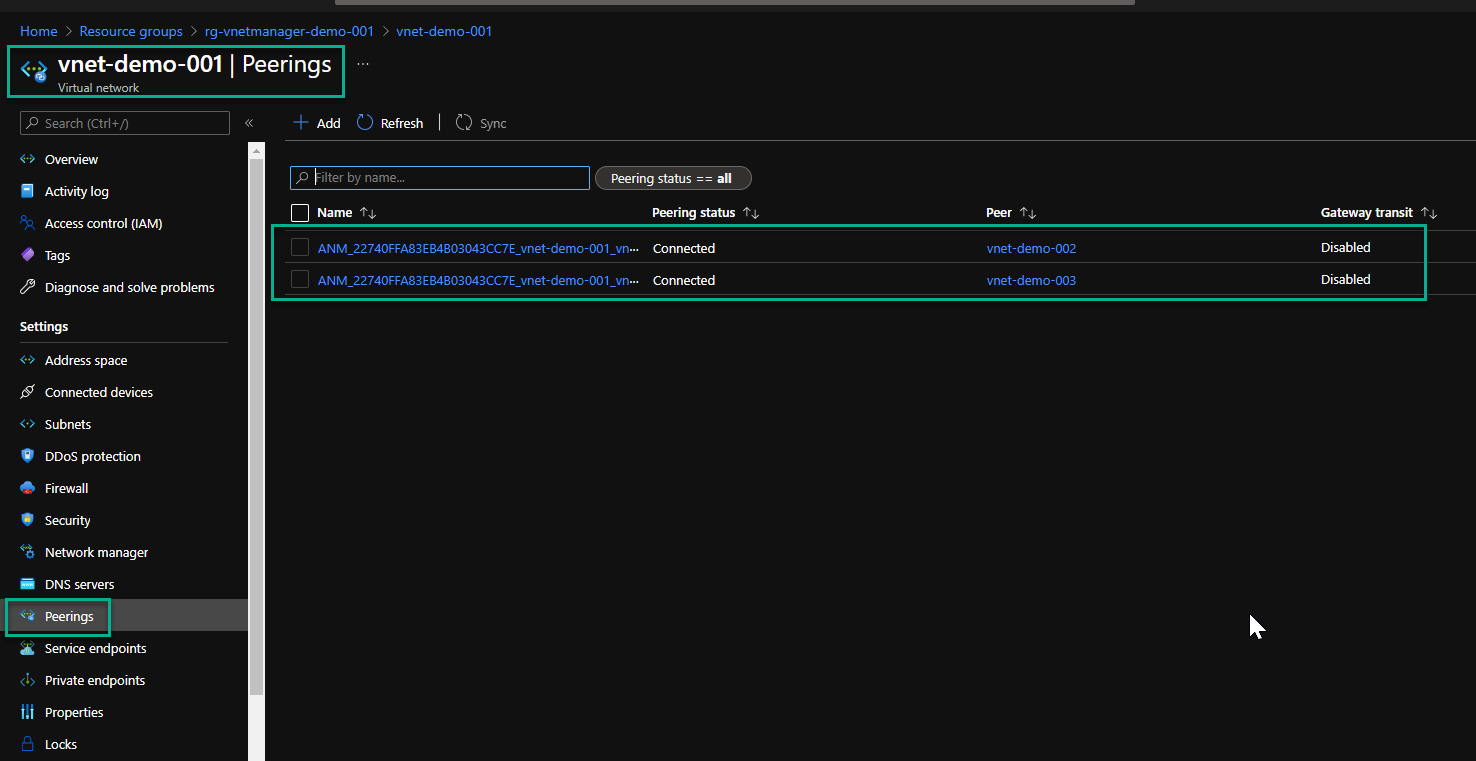The height and width of the screenshot is (761, 1476).
Task: Open the ellipsis more options menu
Action: [363, 64]
